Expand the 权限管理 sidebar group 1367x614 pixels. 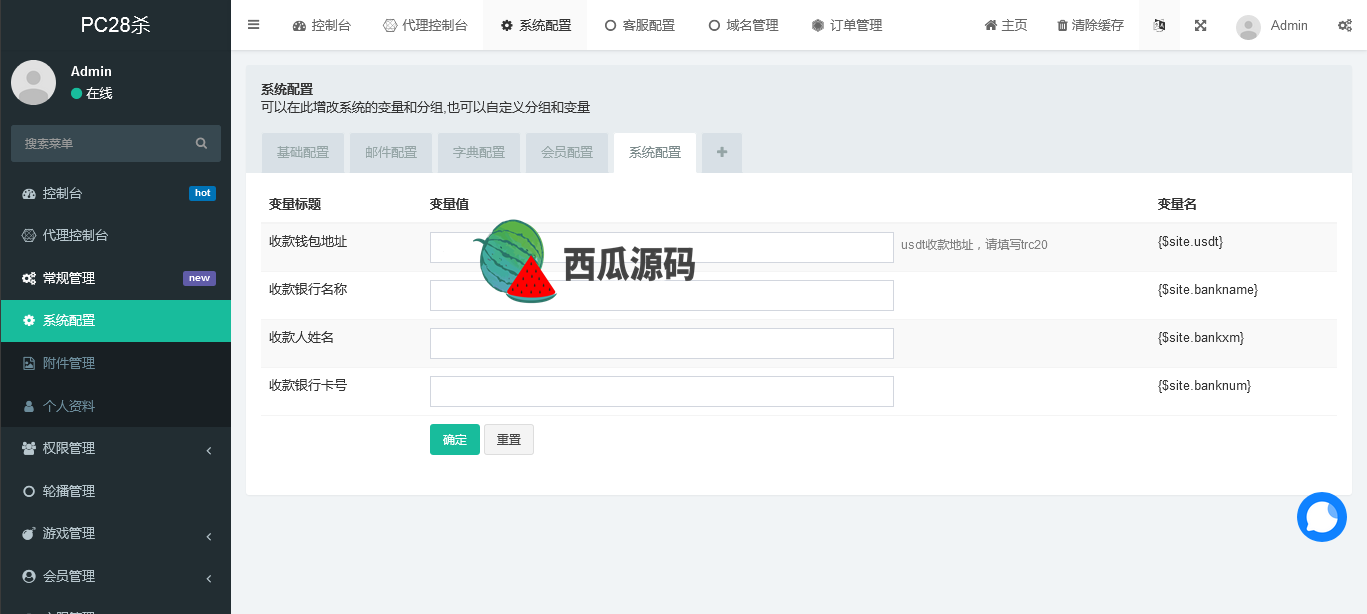(x=115, y=448)
